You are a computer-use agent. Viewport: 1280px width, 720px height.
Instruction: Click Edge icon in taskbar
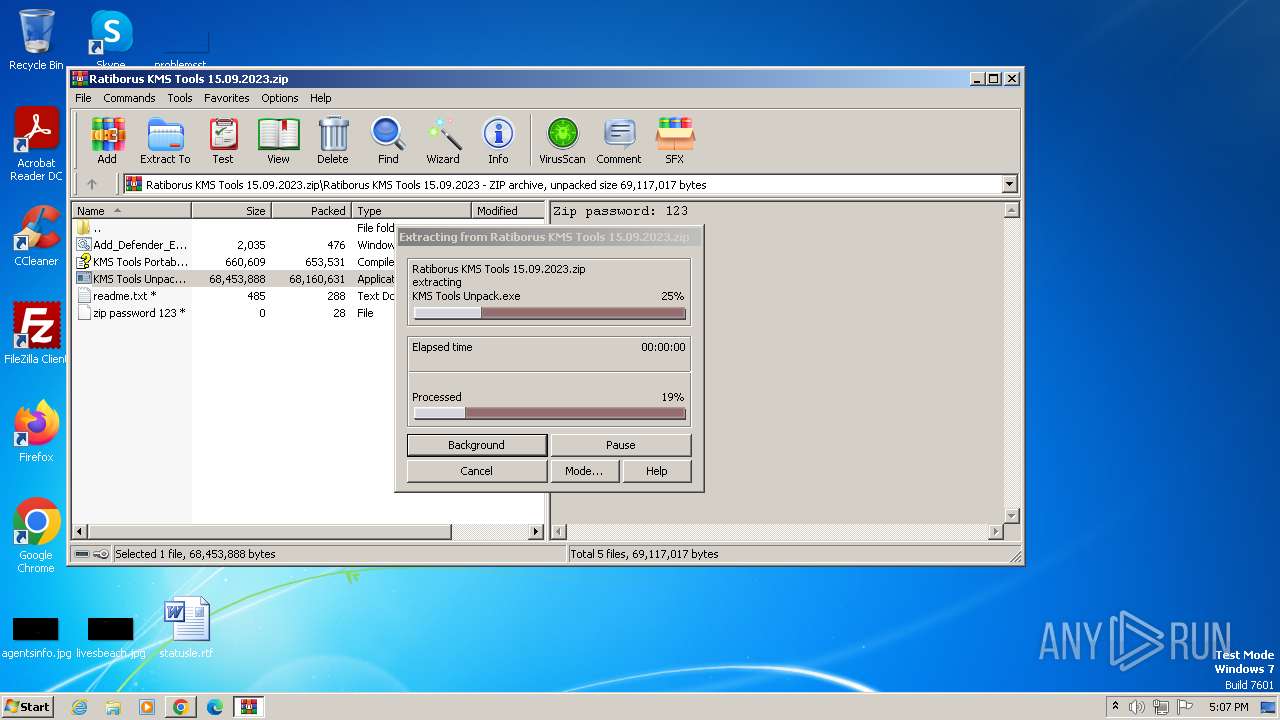[x=215, y=707]
